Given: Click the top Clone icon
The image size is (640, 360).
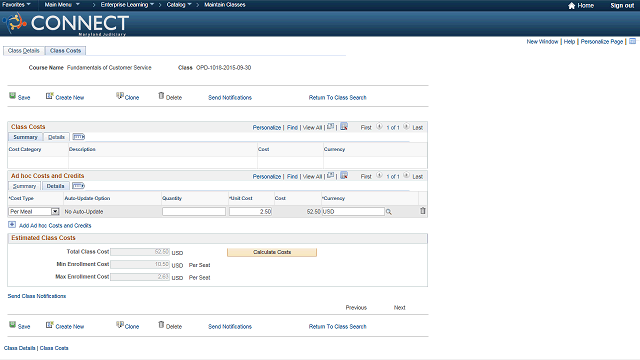Looking at the screenshot, I should [x=120, y=96].
